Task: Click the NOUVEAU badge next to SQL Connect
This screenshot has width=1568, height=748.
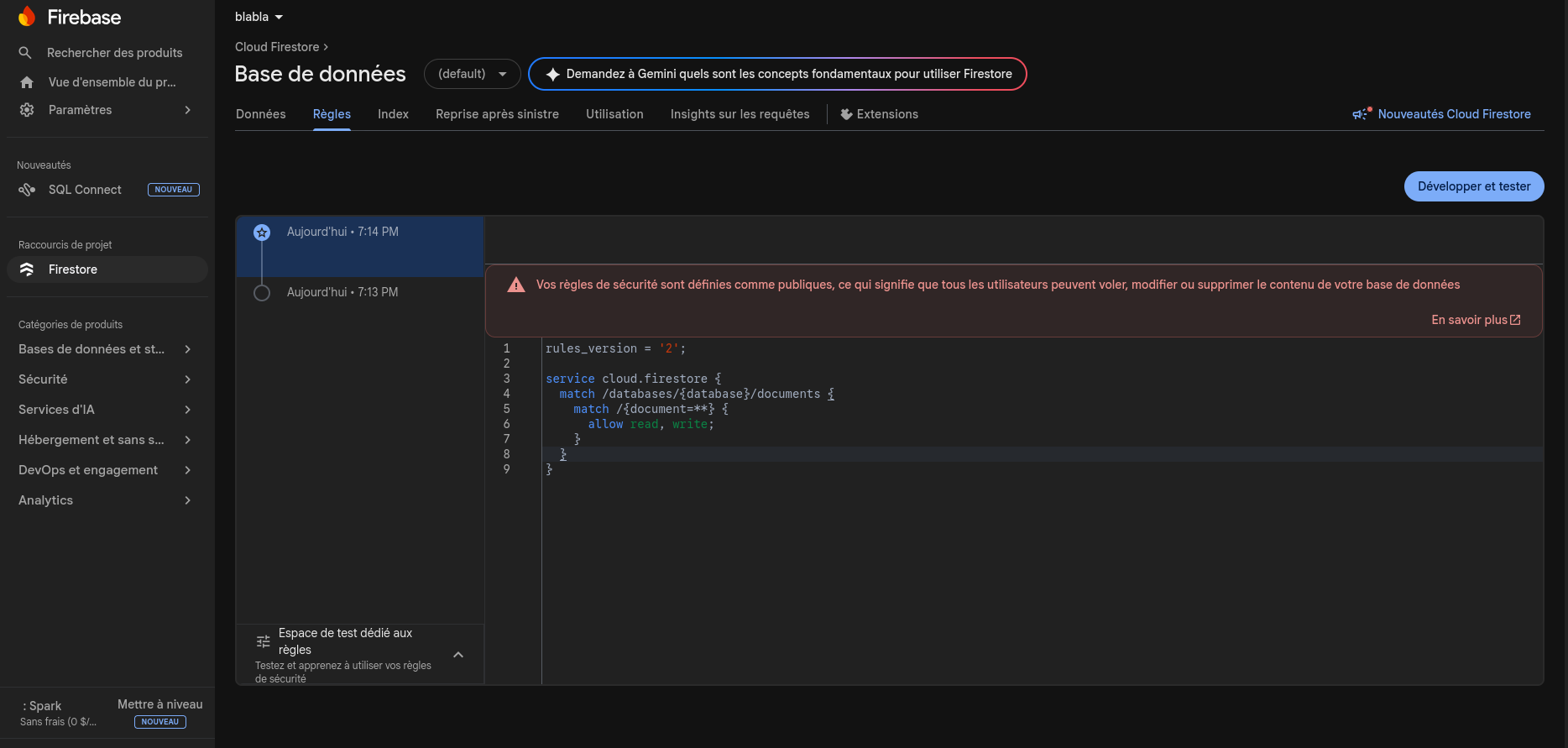Action: 174,190
